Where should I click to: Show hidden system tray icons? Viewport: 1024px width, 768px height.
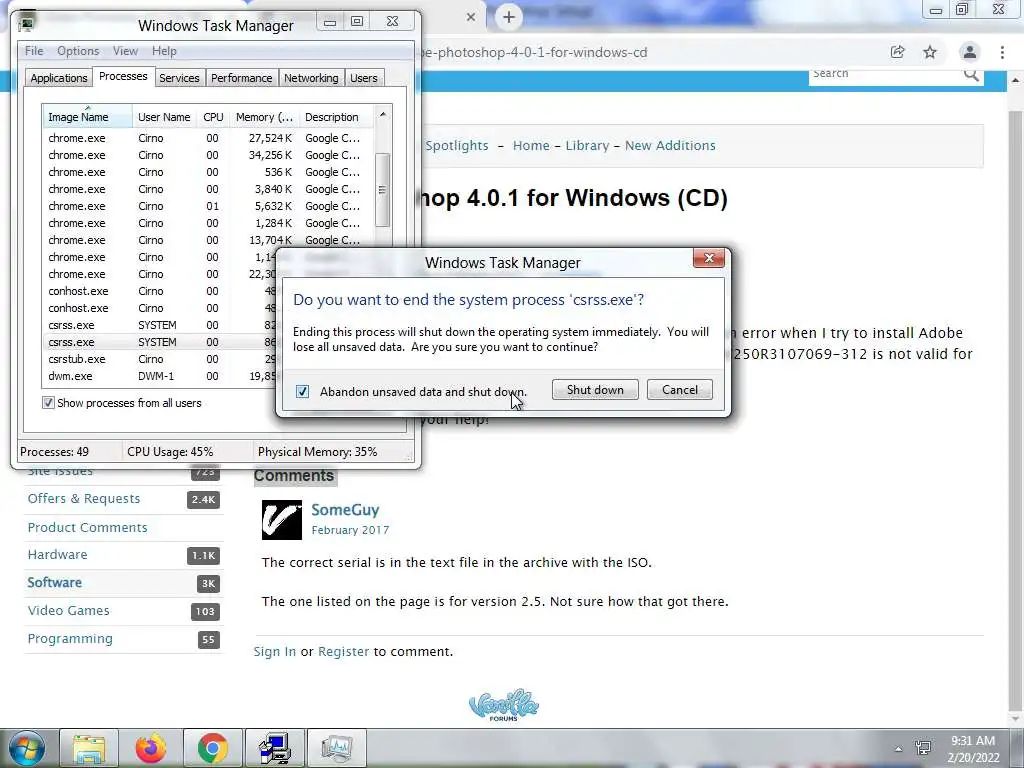[899, 749]
